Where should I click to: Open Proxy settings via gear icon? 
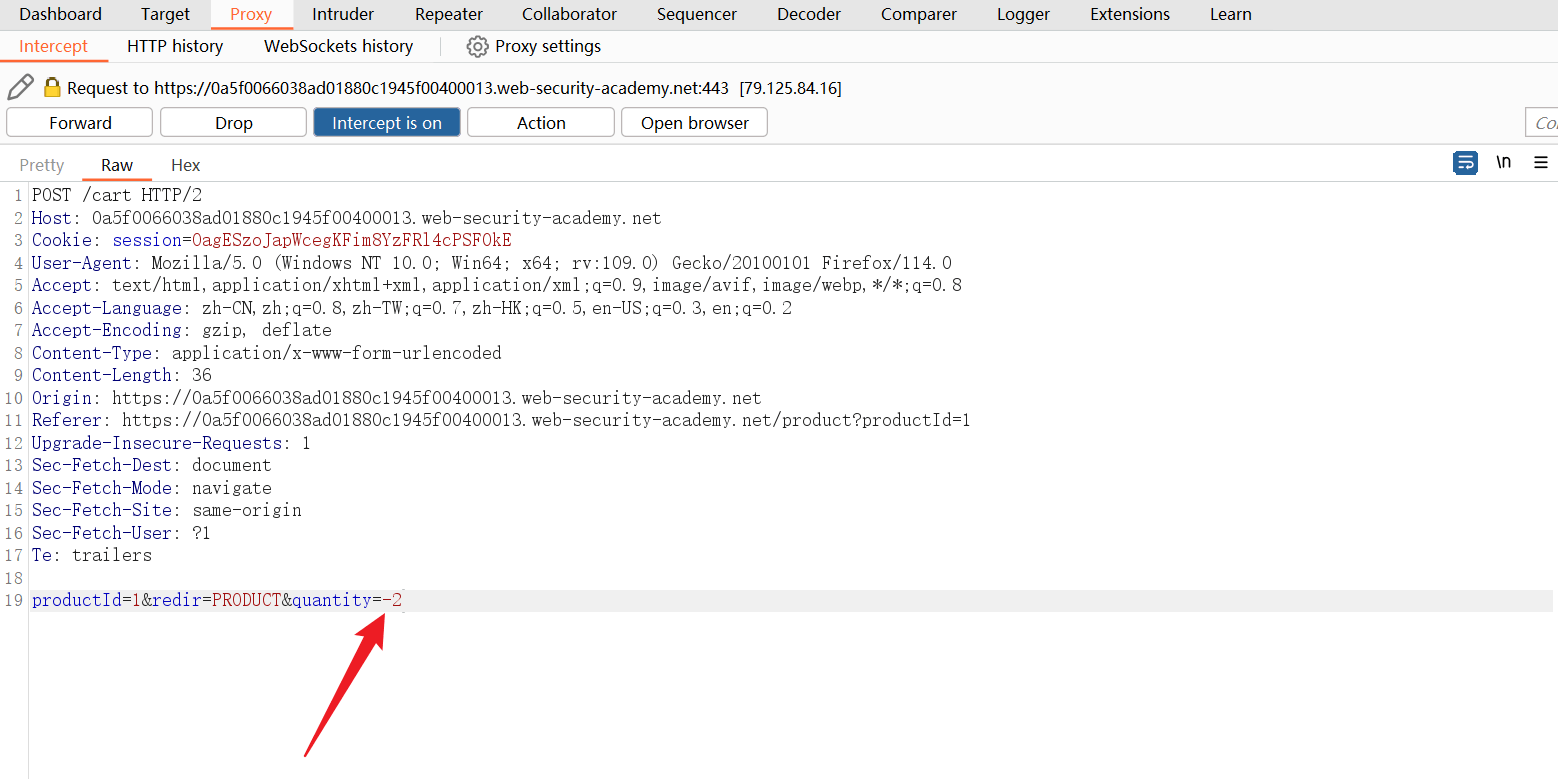(x=477, y=47)
